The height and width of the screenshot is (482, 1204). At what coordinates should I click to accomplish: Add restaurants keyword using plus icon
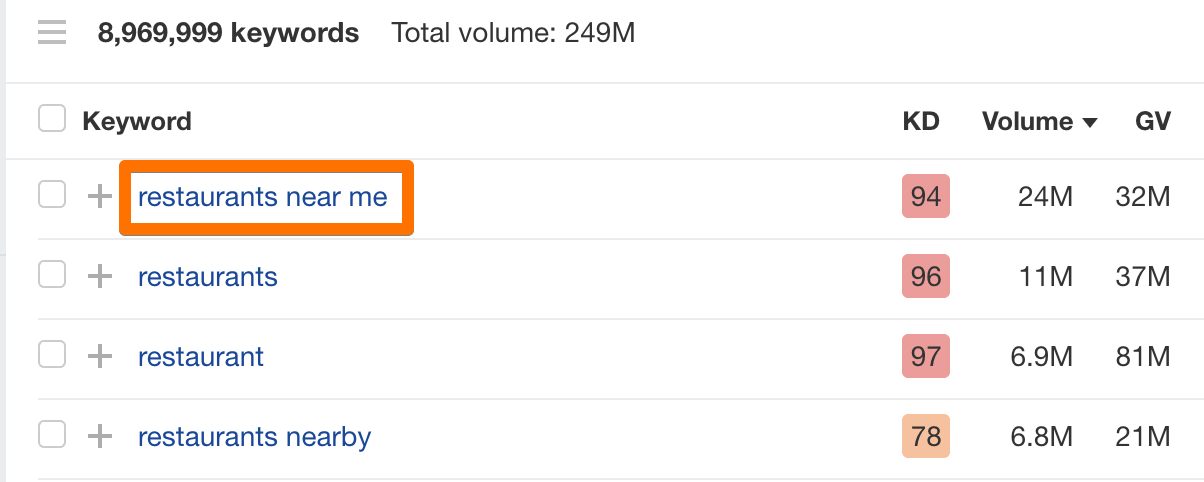pyautogui.click(x=99, y=276)
